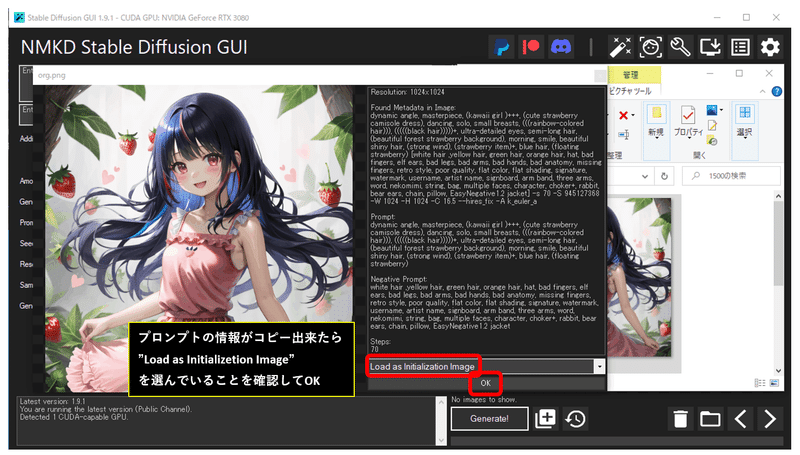The height and width of the screenshot is (455, 800).
Task: Click the strawberry girl thumbnail in Explorer
Action: click(x=639, y=277)
